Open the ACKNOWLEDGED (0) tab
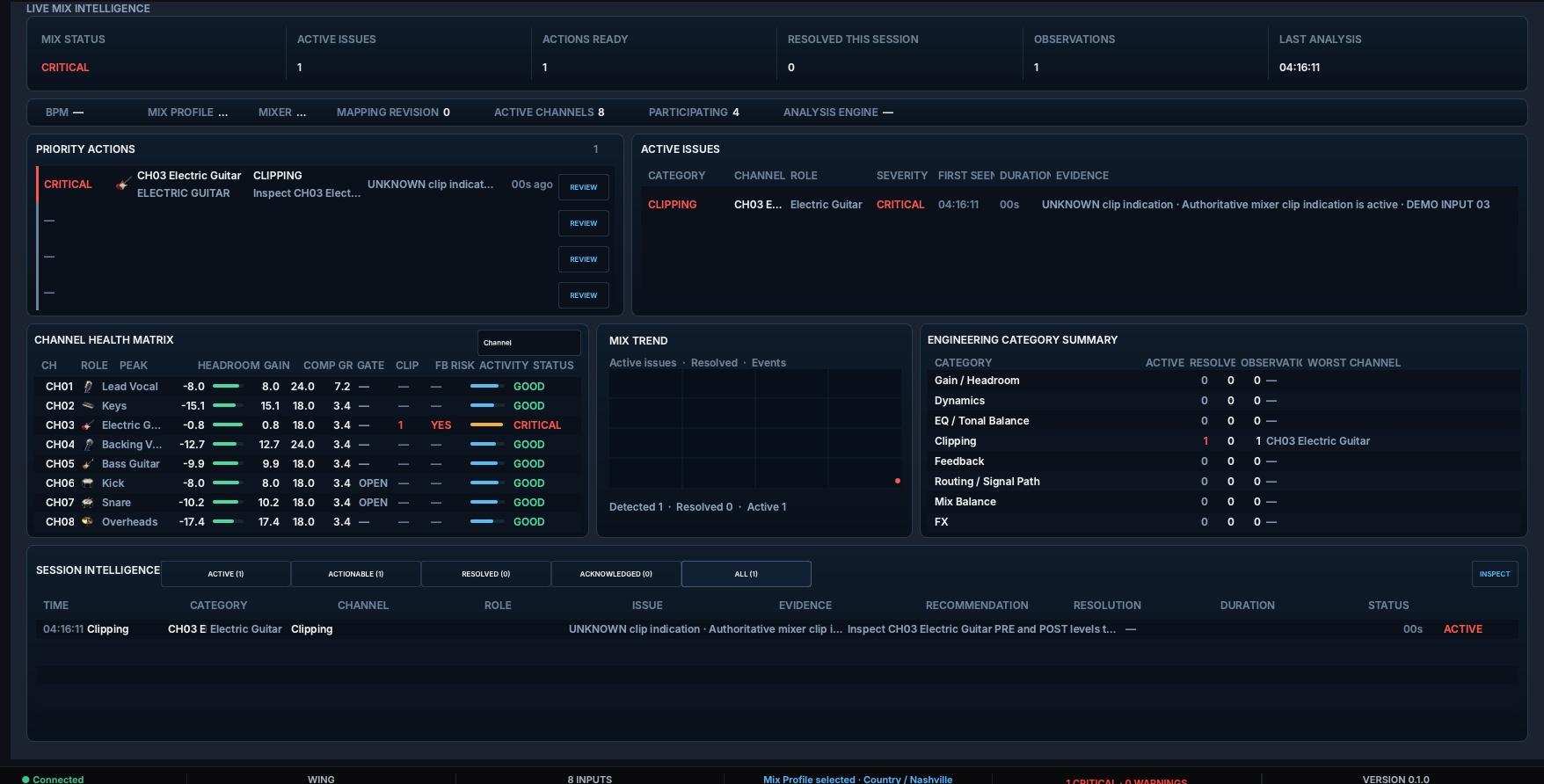This screenshot has width=1544, height=784. click(x=616, y=574)
